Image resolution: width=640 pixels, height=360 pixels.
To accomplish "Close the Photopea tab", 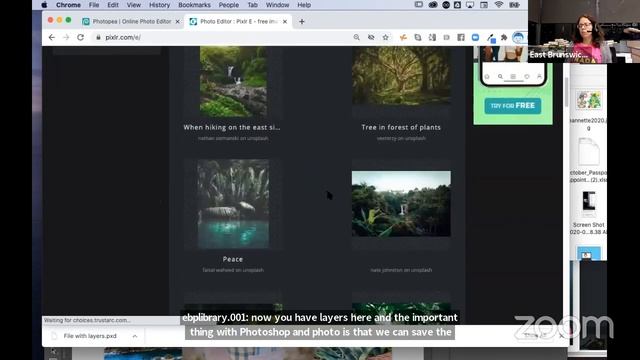I will (177, 22).
